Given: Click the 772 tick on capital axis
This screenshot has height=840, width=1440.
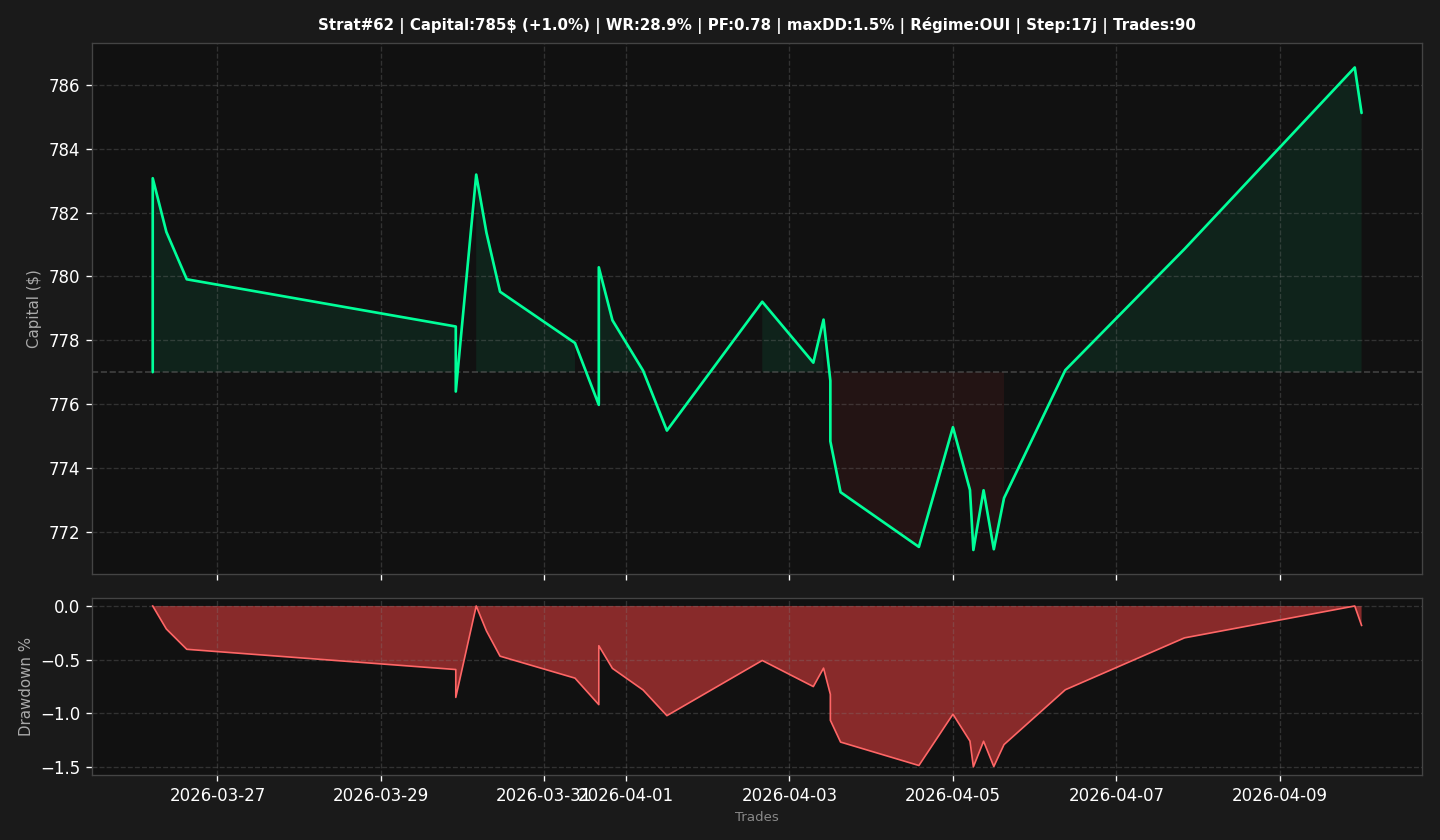Looking at the screenshot, I should click(66, 532).
